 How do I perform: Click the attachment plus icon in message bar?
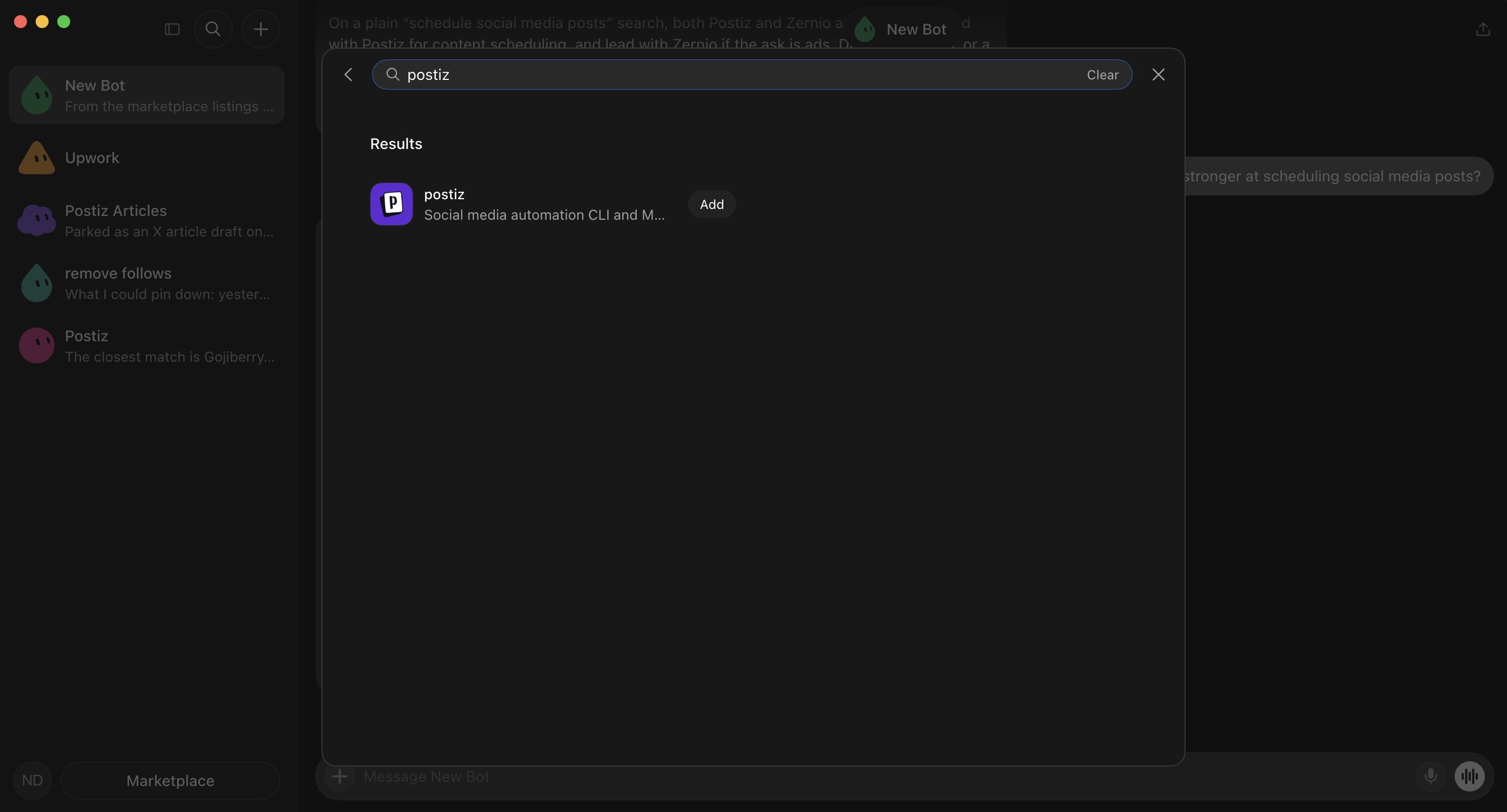tap(340, 776)
